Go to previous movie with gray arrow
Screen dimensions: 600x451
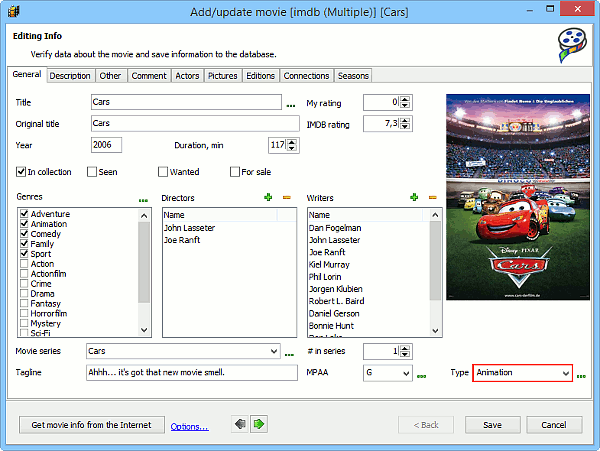[240, 424]
